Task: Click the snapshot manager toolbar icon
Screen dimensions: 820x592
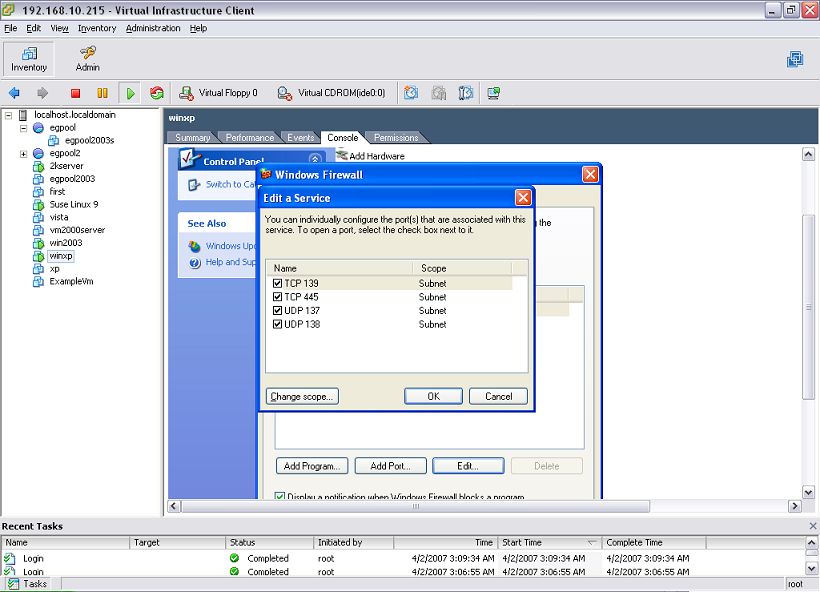Action: coord(465,93)
